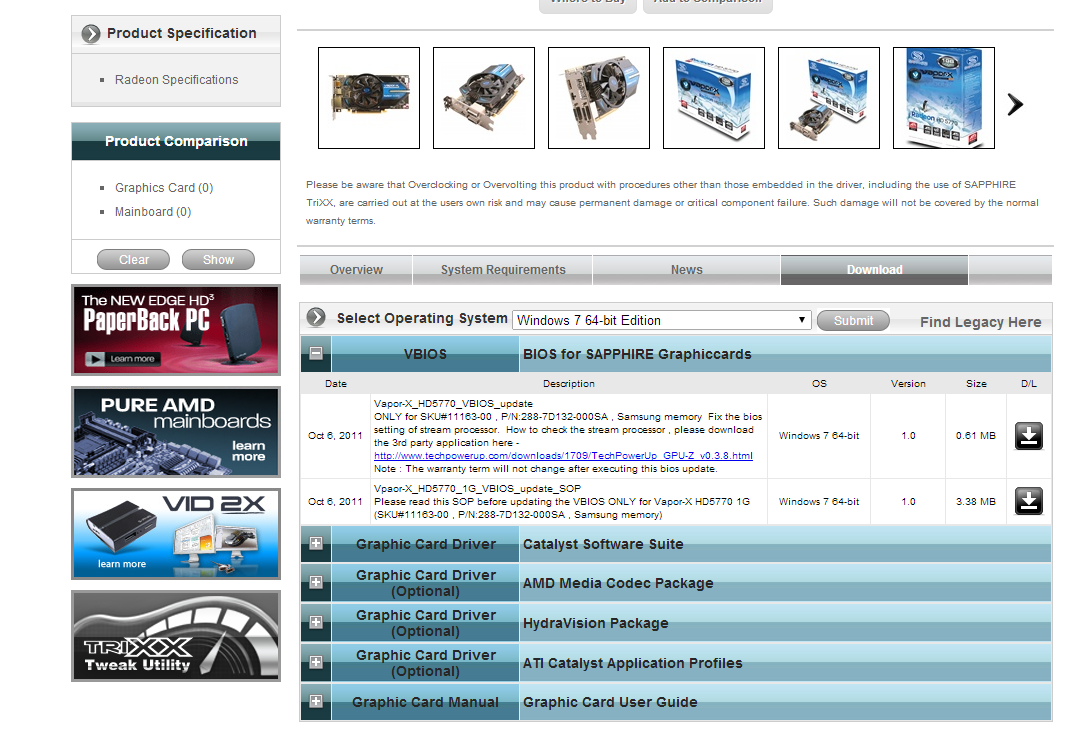View the front-facing graphics card thumbnail
1068x742 pixels.
(x=369, y=98)
